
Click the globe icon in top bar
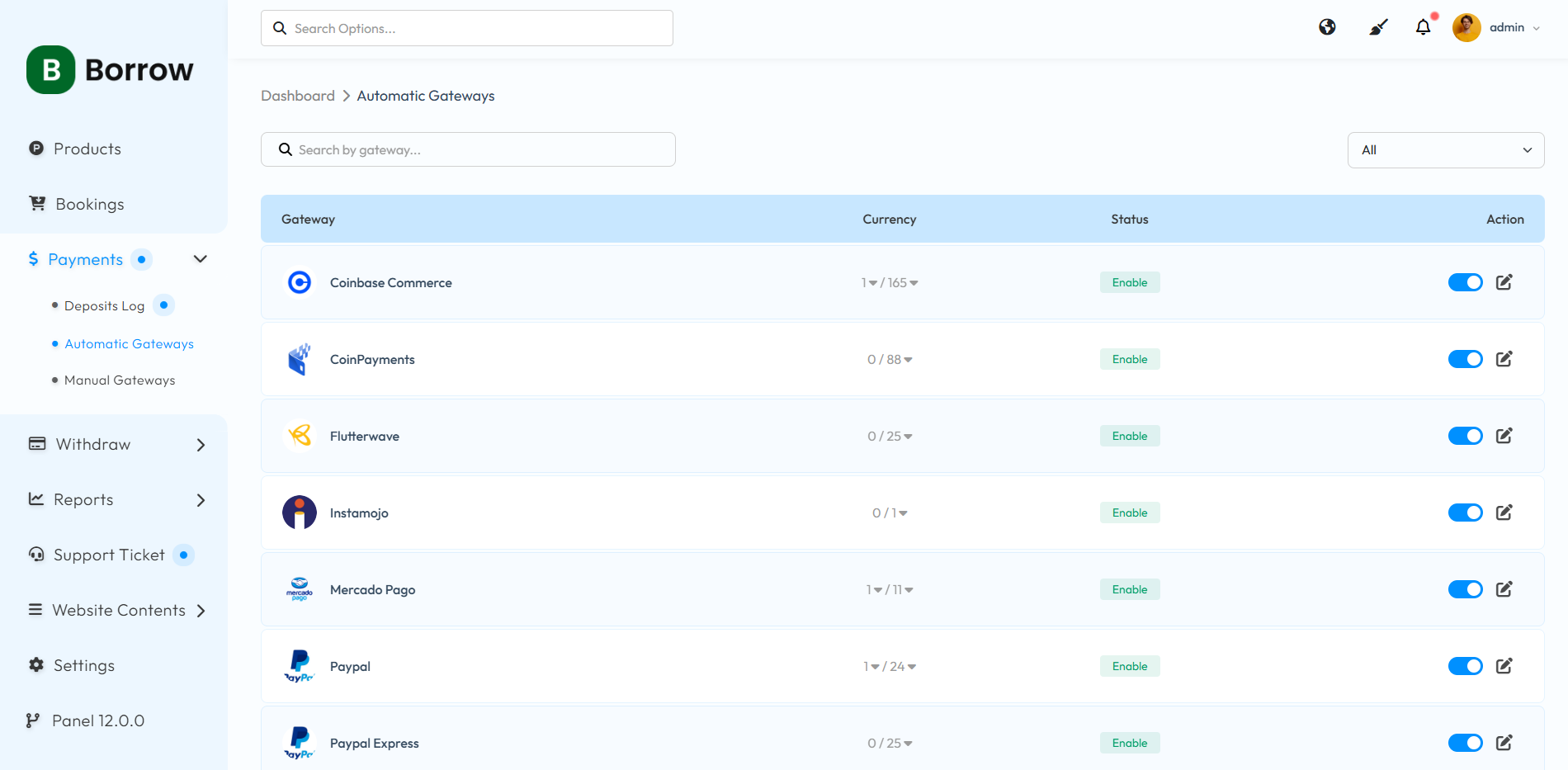click(x=1327, y=27)
